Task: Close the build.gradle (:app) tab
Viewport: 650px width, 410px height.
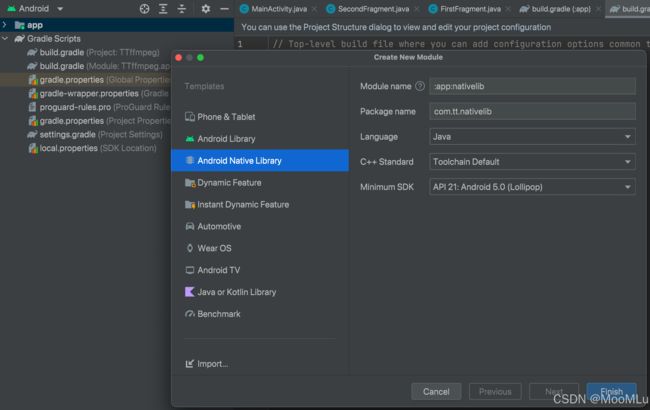Action: coord(599,9)
